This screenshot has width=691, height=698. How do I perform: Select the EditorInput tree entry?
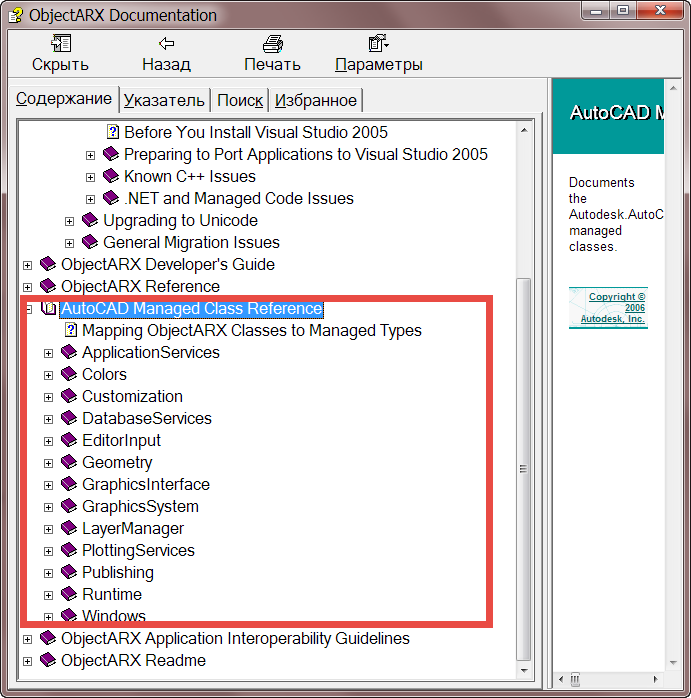(122, 440)
